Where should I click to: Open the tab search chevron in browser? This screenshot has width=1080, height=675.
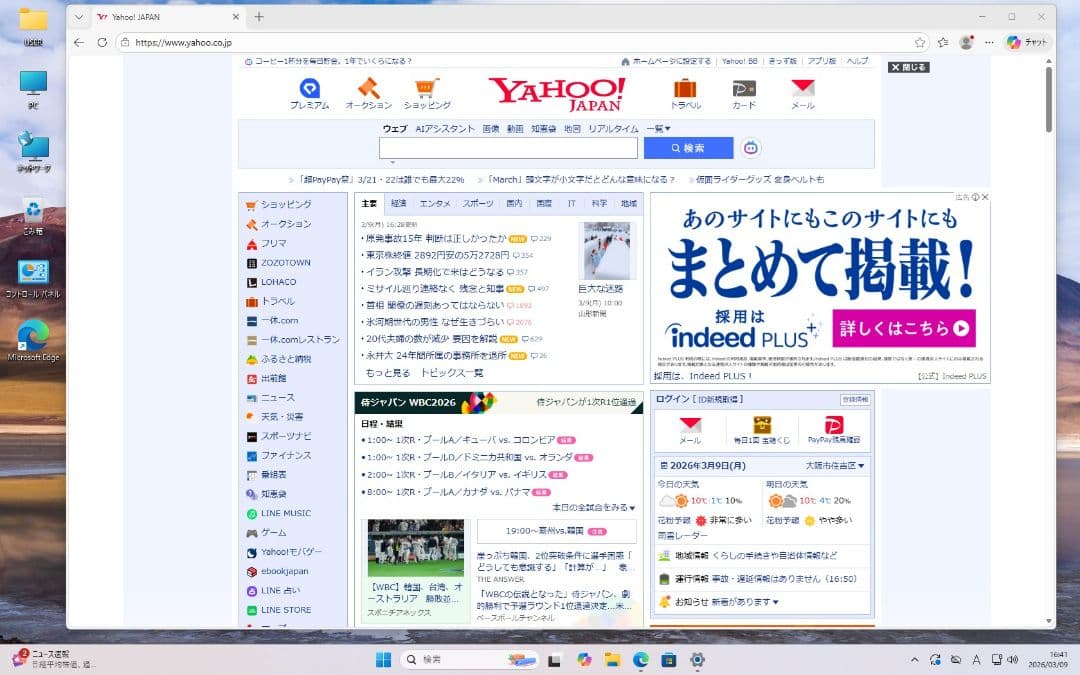point(79,17)
